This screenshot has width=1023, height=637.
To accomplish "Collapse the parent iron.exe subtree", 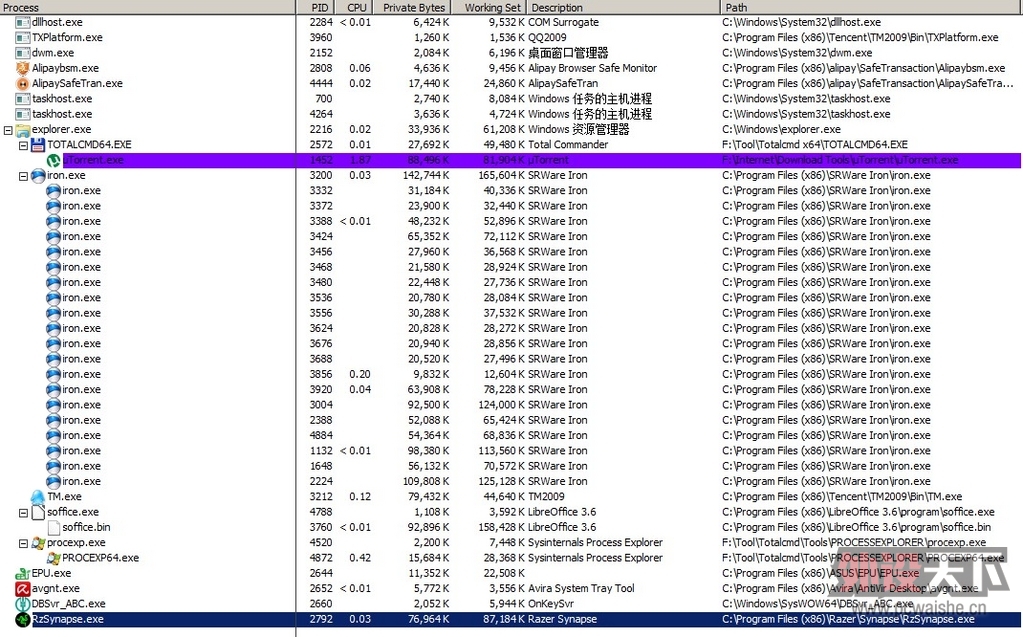I will click(23, 176).
